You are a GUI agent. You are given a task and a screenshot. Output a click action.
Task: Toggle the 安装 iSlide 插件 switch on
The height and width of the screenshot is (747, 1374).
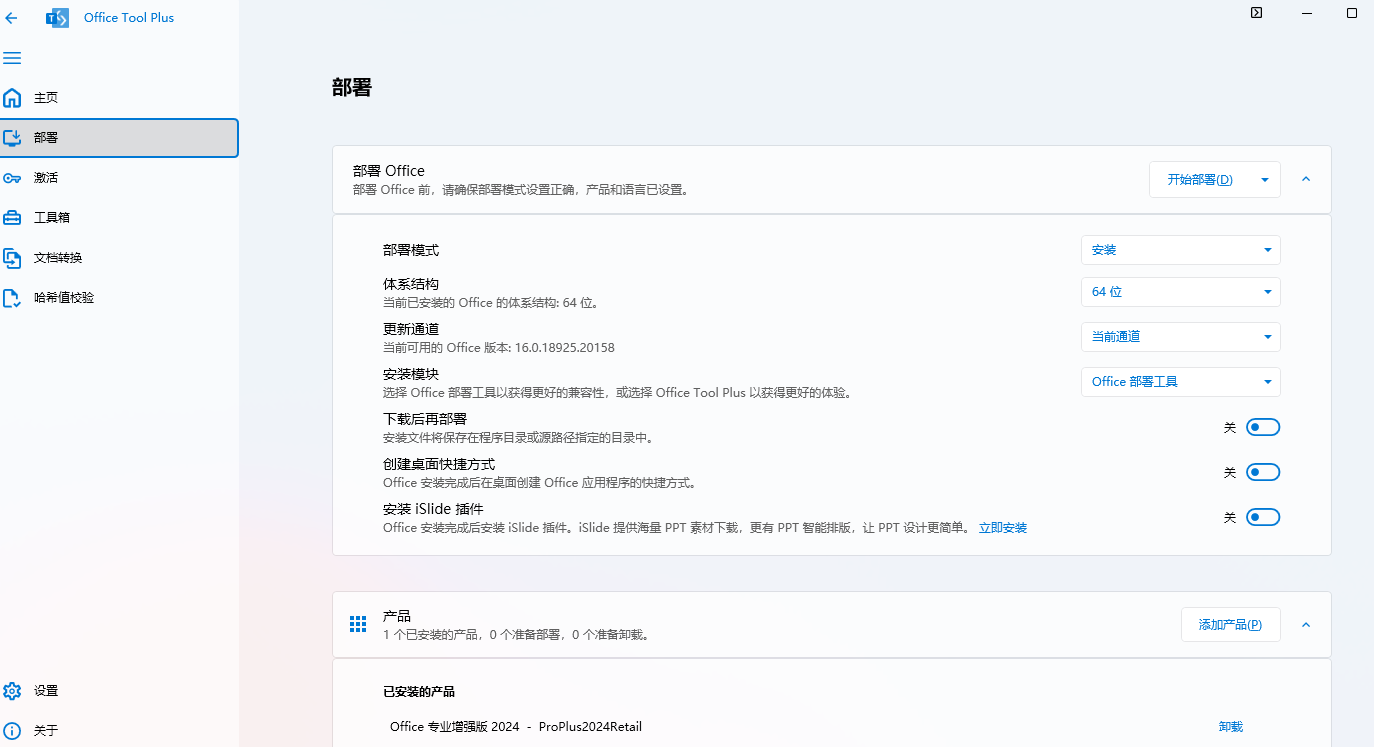coord(1262,517)
